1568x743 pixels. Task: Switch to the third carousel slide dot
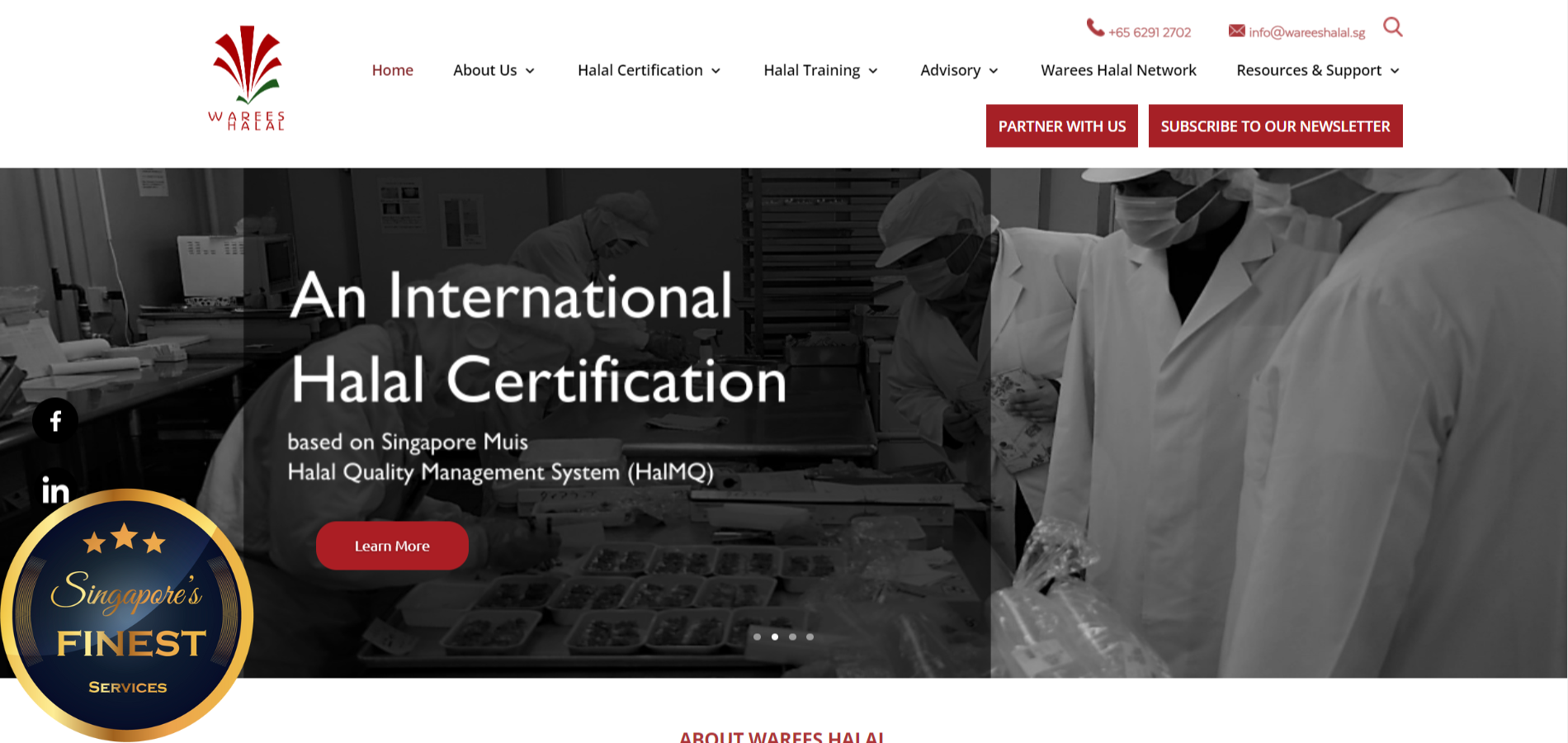(x=792, y=637)
